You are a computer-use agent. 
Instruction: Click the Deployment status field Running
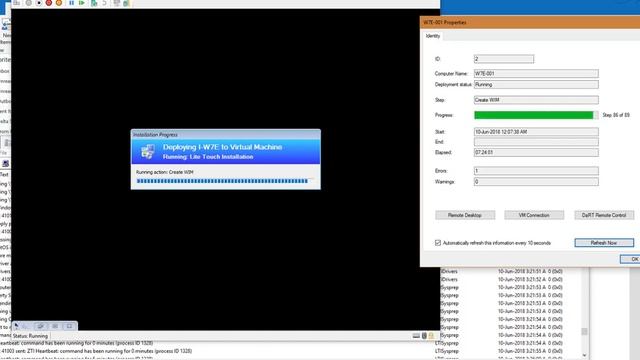(x=536, y=84)
